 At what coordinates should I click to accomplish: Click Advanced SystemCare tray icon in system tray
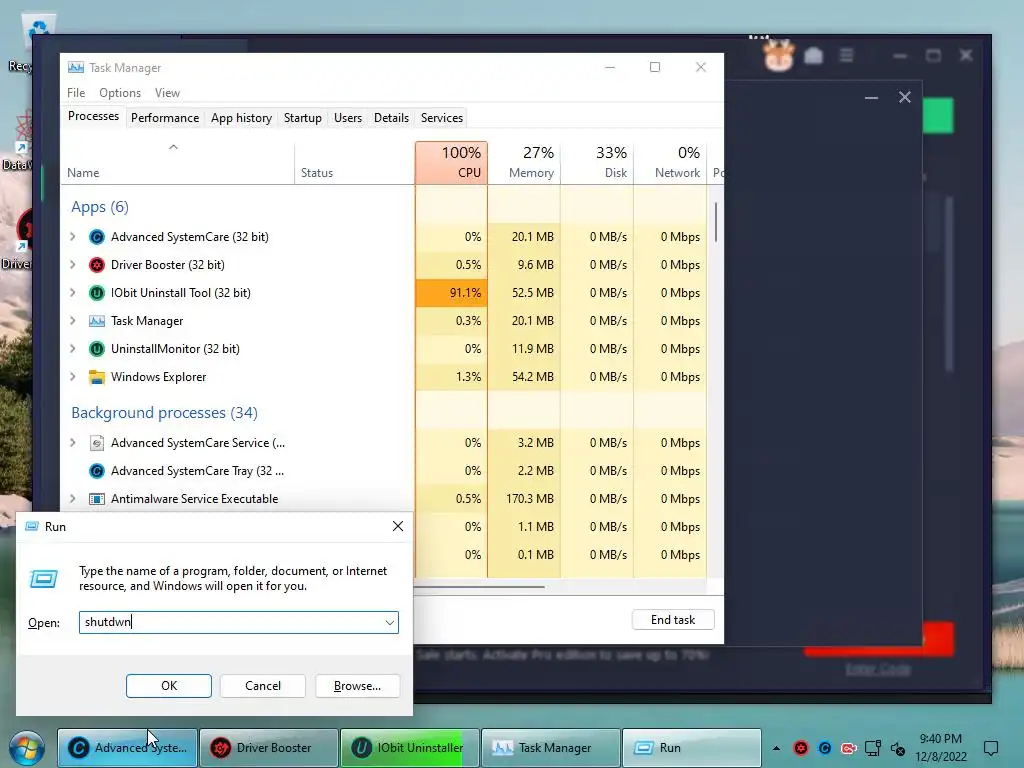[825, 748]
